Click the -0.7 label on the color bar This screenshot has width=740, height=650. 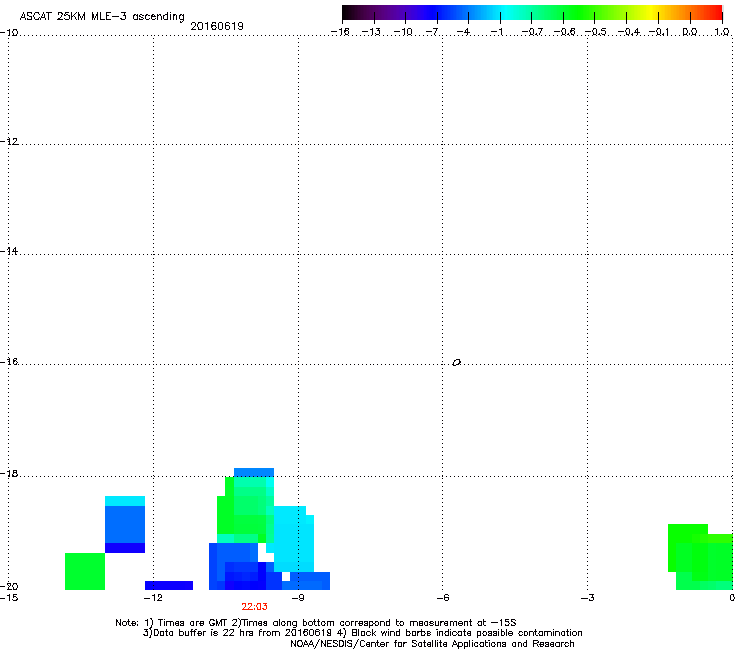pyautogui.click(x=532, y=32)
